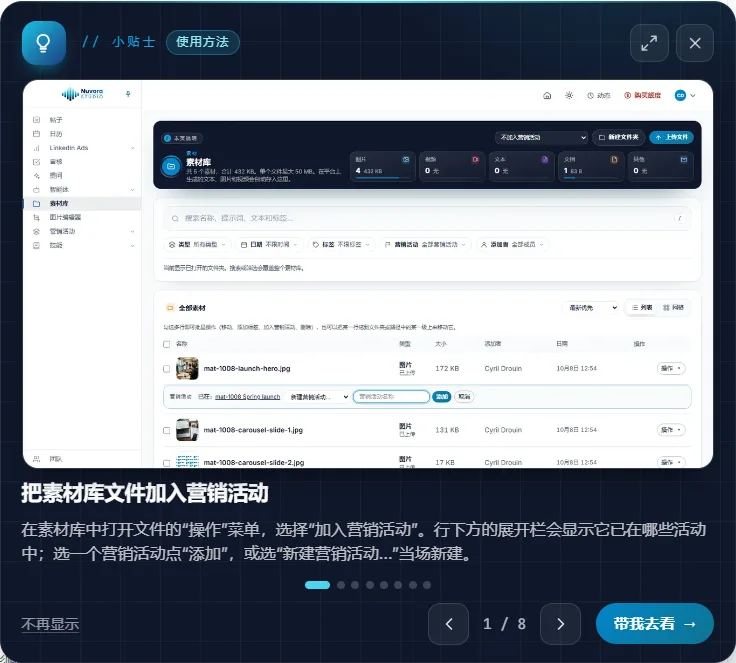
Task: Check the box for mat-1008-launch-hero.jpg
Action: pyautogui.click(x=167, y=369)
